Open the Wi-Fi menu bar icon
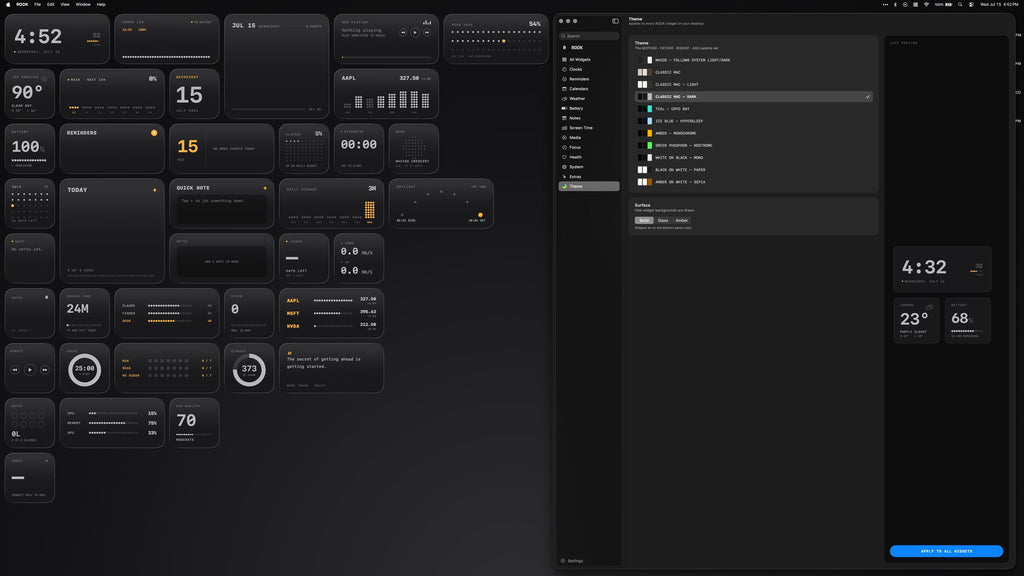The image size is (1024, 576). [926, 5]
